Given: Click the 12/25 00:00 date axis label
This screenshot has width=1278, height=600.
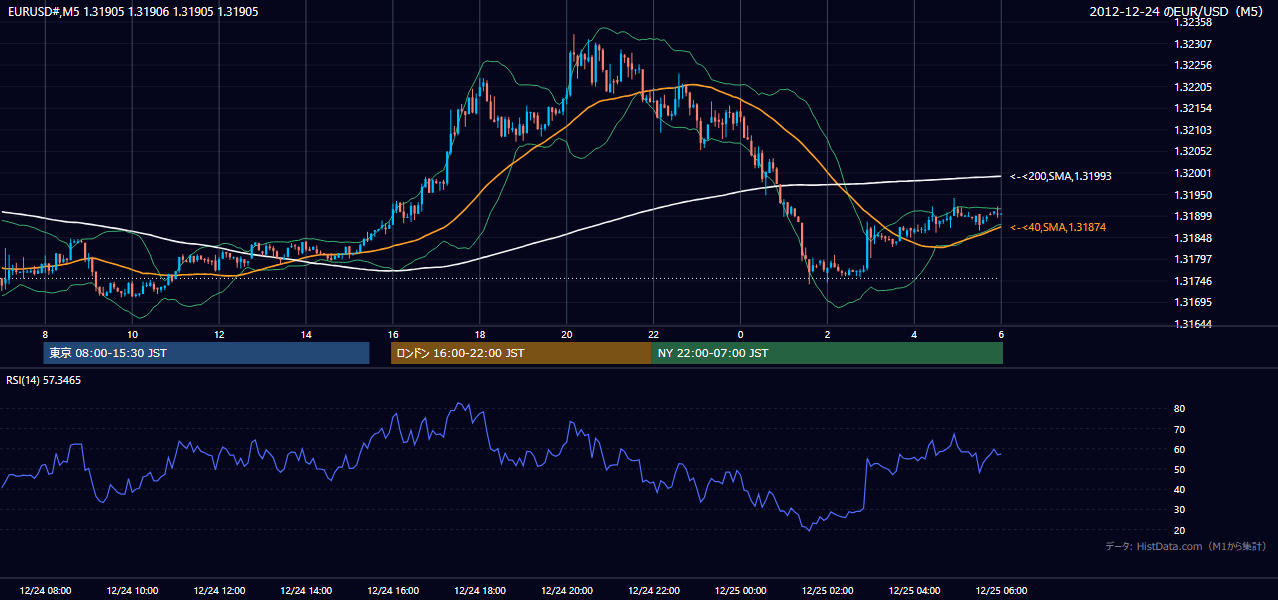Looking at the screenshot, I should pos(740,590).
